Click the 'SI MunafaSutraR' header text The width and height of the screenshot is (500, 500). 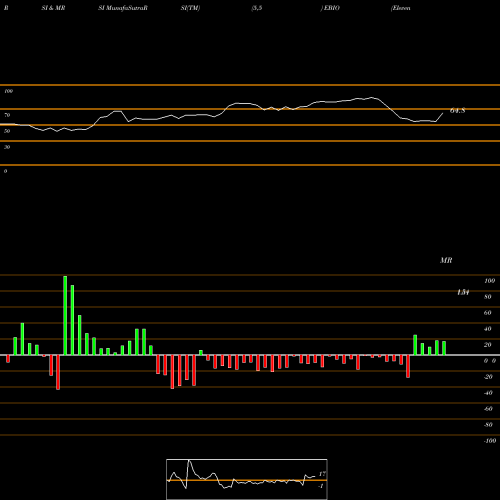pos(123,8)
